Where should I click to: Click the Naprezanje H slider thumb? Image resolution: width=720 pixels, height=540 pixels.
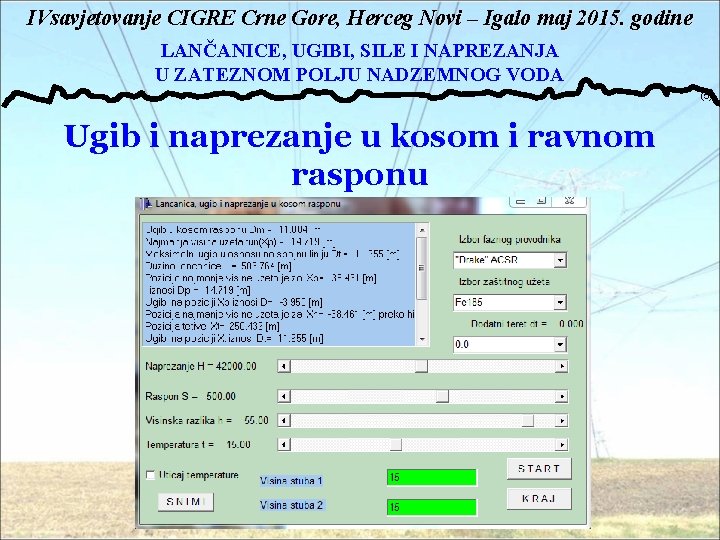[421, 366]
